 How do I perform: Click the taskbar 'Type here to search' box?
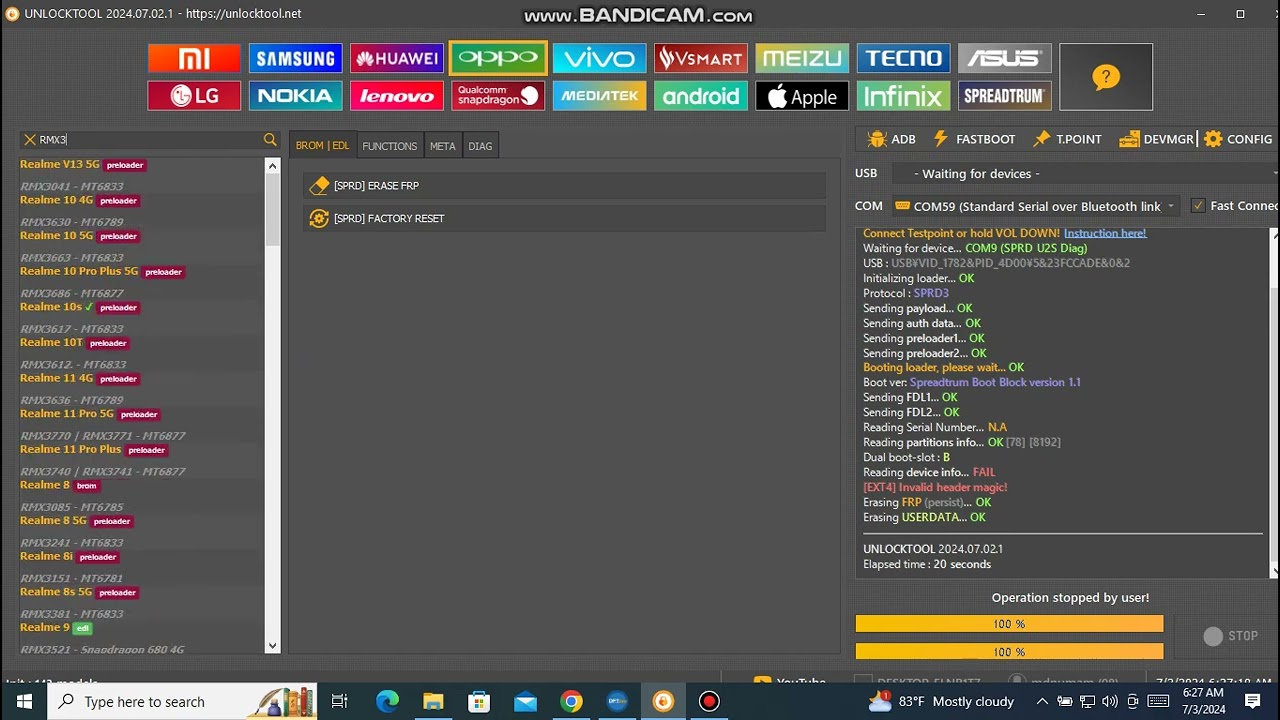(x=183, y=702)
